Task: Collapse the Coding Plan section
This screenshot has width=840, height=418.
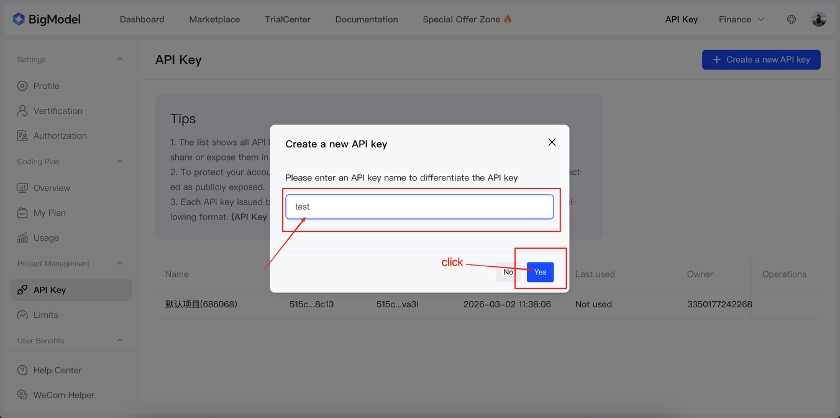Action: click(121, 161)
